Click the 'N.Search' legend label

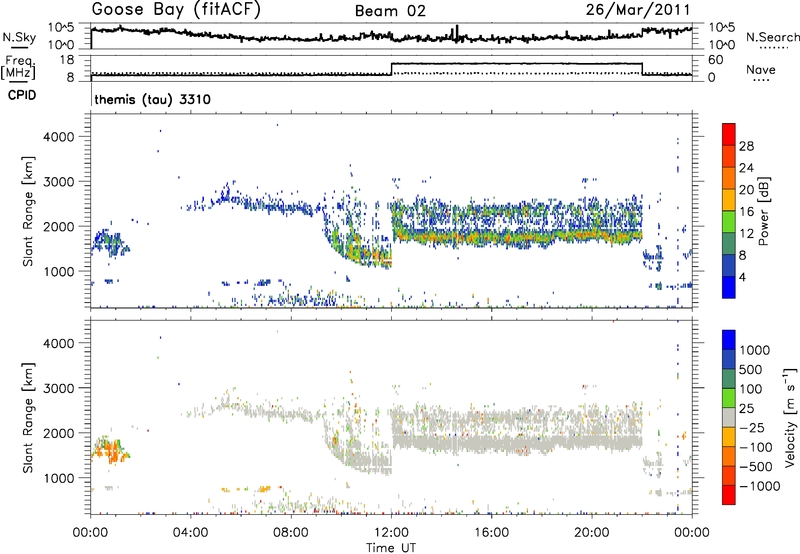coord(772,37)
